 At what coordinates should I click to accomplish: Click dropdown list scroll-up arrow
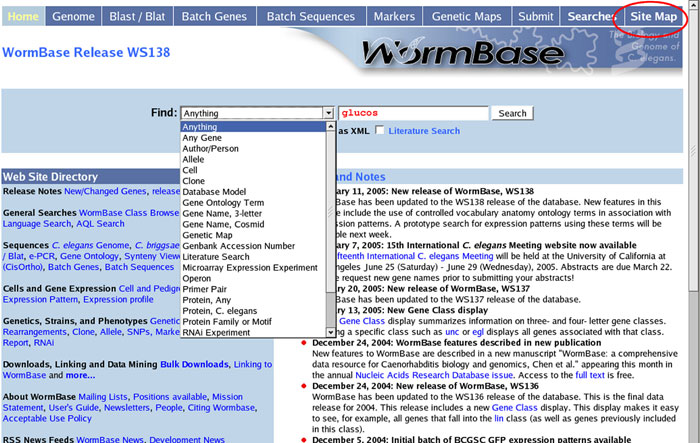pyautogui.click(x=331, y=126)
